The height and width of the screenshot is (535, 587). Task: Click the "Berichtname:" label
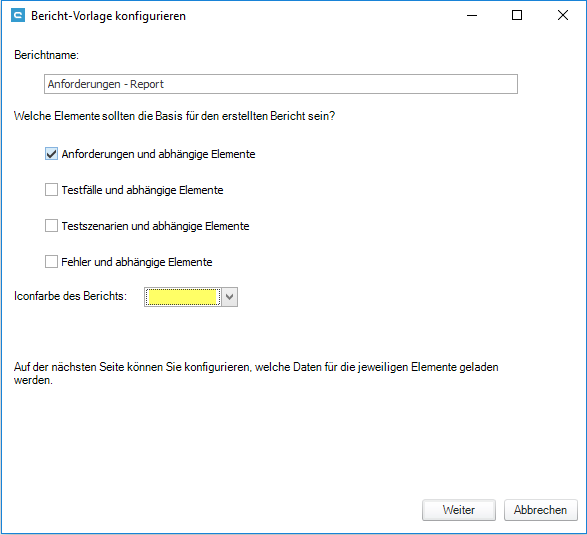[x=46, y=55]
